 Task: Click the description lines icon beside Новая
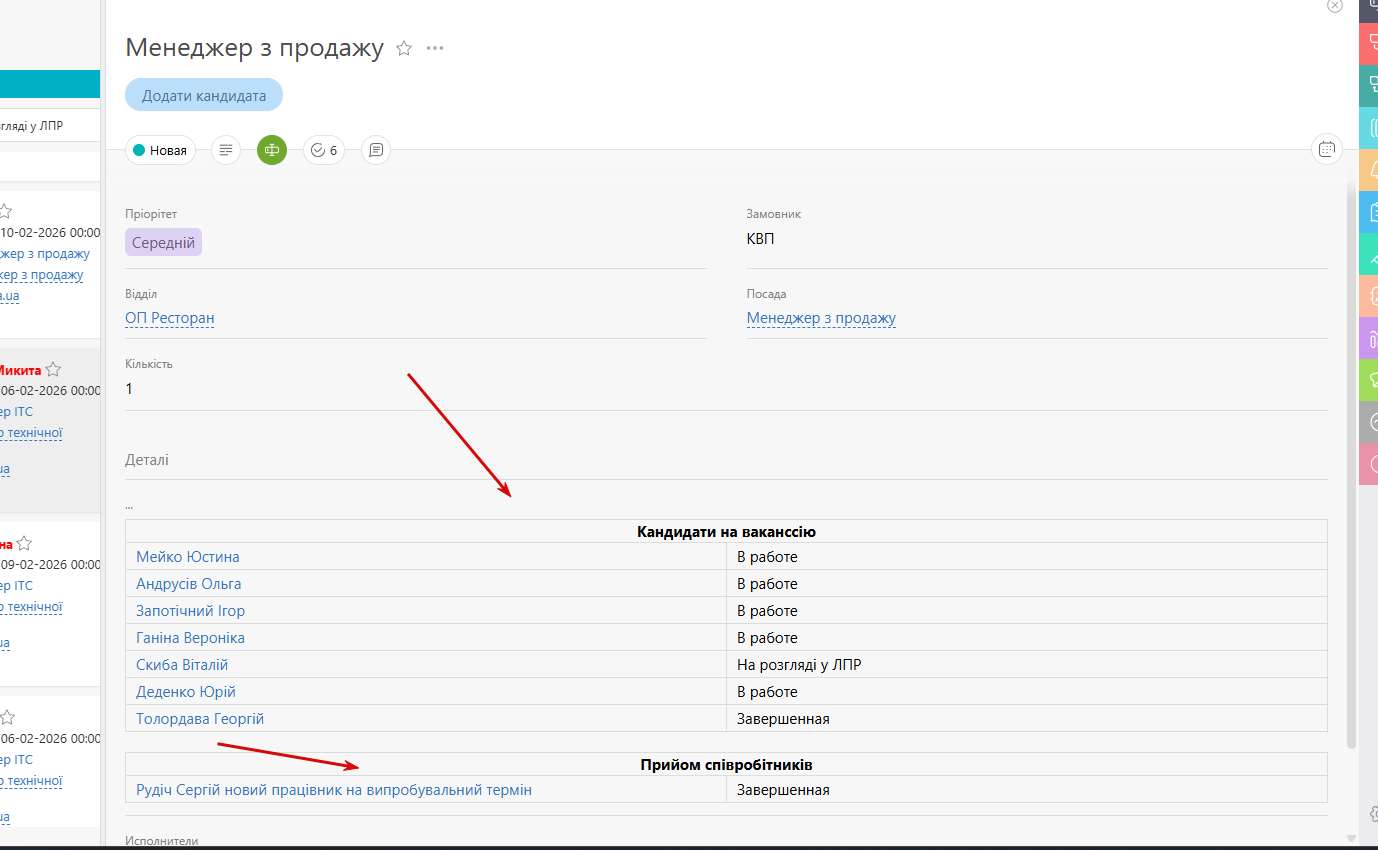pos(227,150)
